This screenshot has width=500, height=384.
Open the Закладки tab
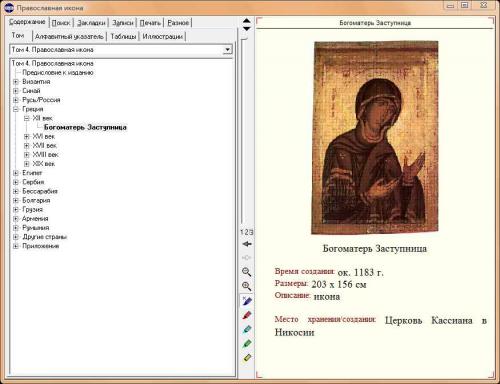click(91, 23)
